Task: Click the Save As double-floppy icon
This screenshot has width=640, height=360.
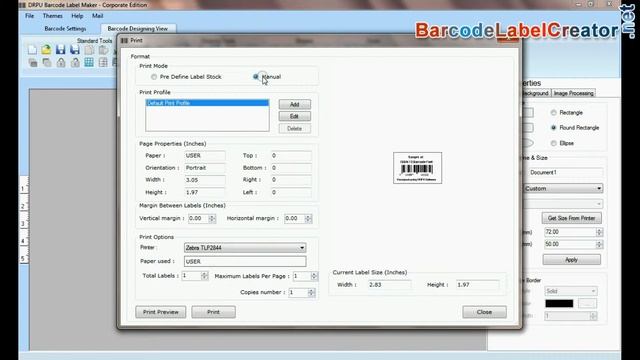Action: [x=75, y=50]
